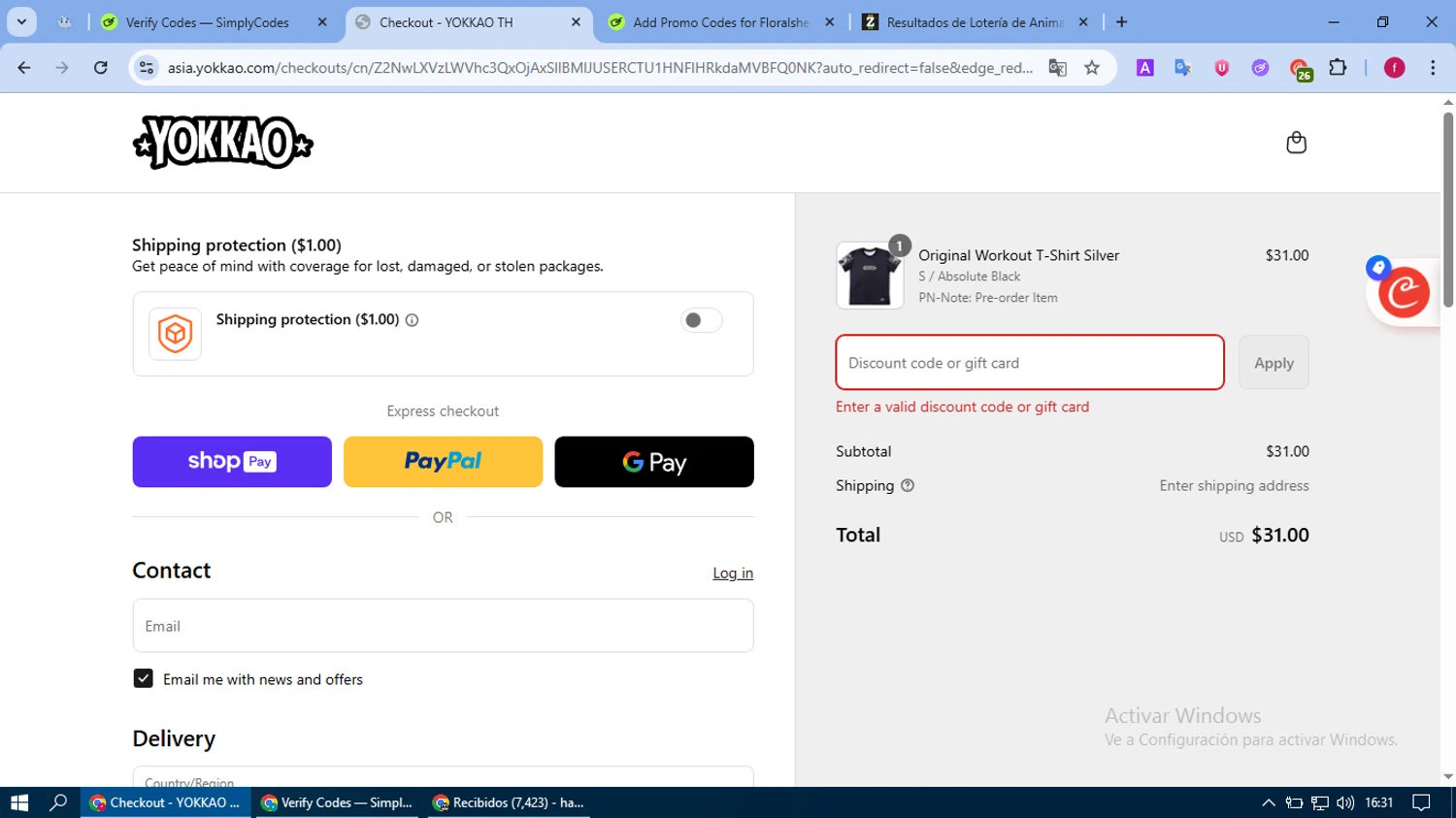Open the Windows notification center
The image size is (1456, 818).
(1421, 802)
